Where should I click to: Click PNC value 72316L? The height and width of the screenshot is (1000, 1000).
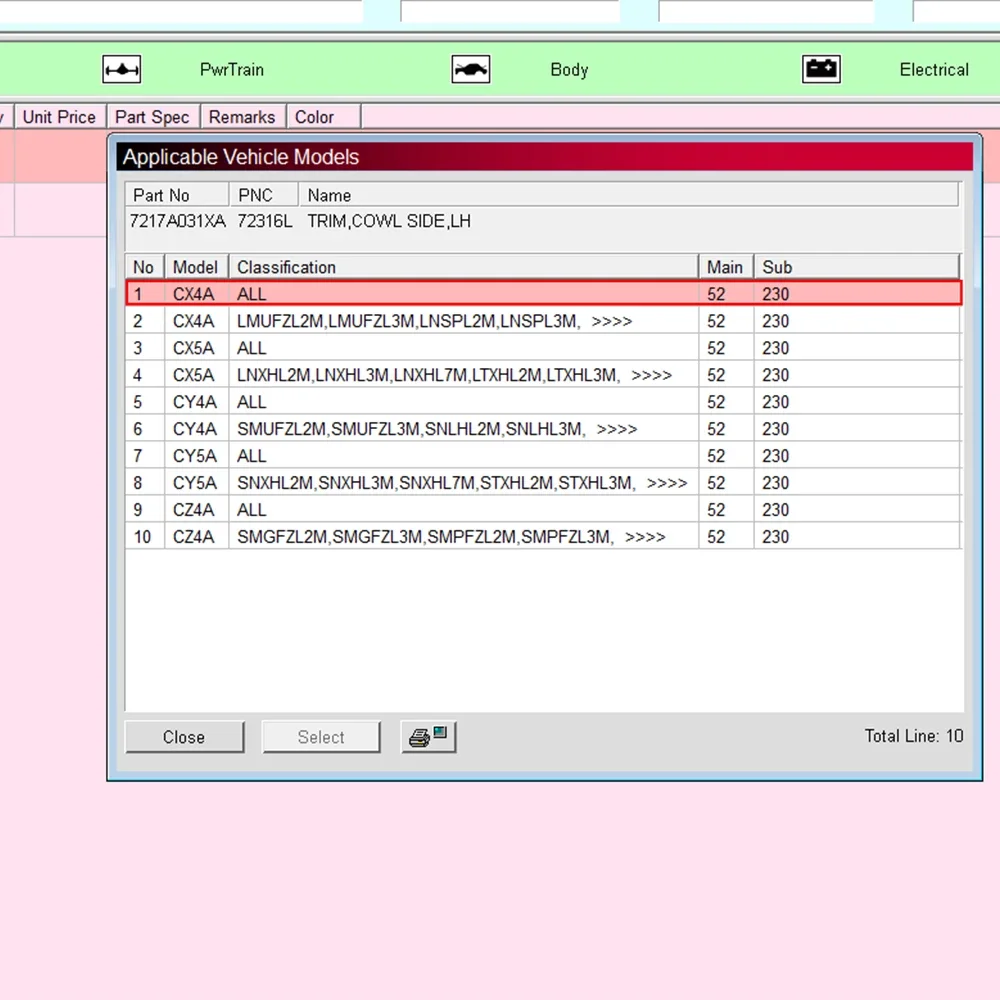point(265,221)
